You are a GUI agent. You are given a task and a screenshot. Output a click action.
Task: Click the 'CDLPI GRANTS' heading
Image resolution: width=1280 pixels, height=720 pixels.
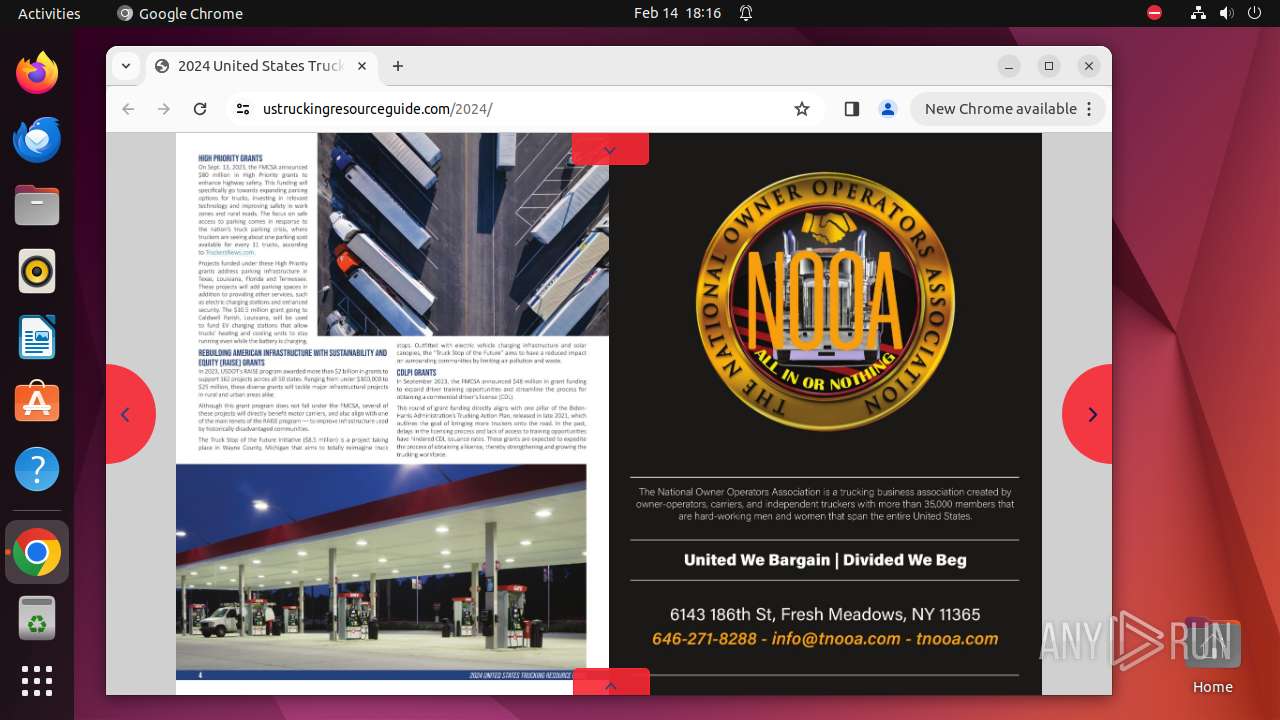tap(416, 372)
